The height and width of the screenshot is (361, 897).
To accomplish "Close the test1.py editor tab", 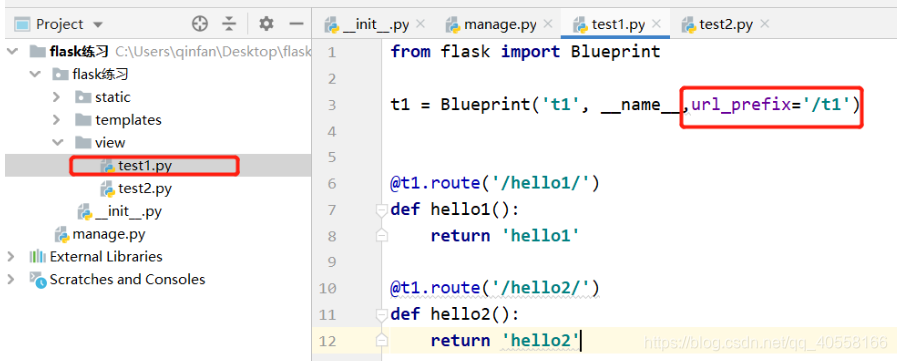I will [657, 24].
